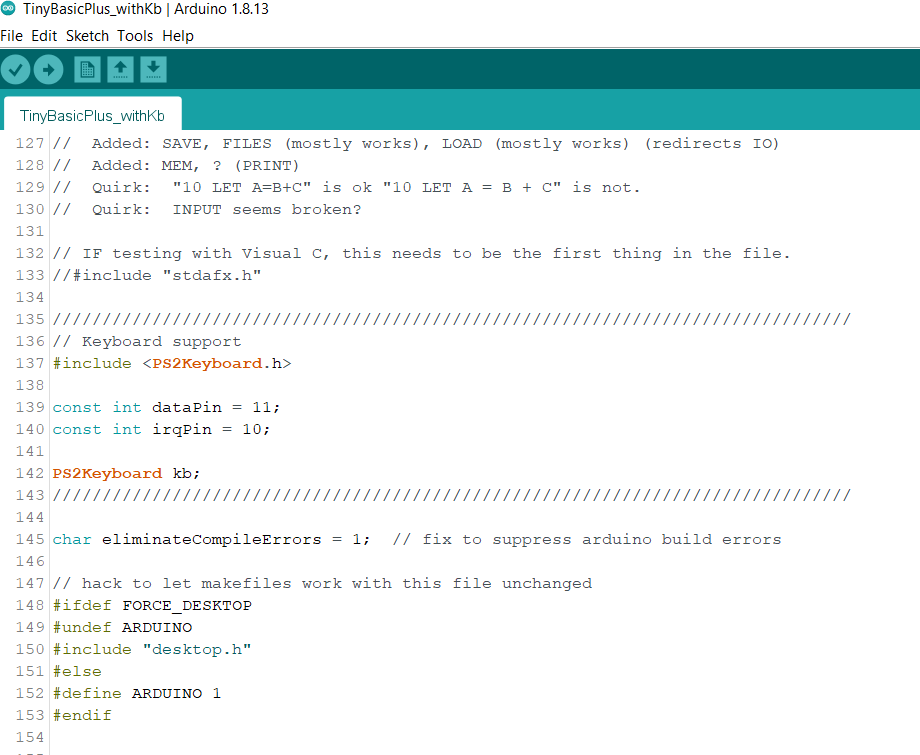Save the sketch via the Save icon
The height and width of the screenshot is (755, 920).
click(x=152, y=69)
